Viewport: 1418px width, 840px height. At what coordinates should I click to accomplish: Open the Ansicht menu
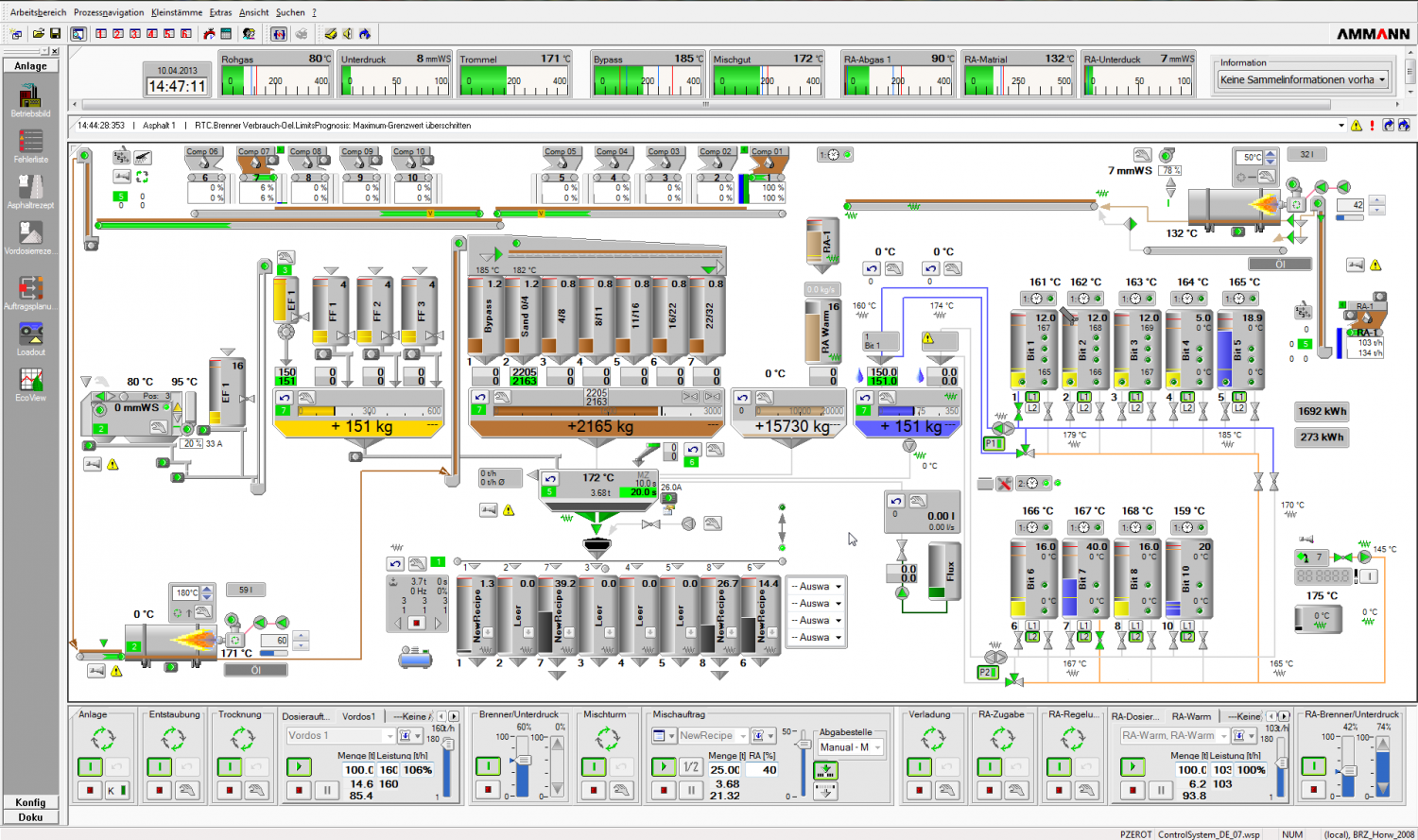(254, 12)
